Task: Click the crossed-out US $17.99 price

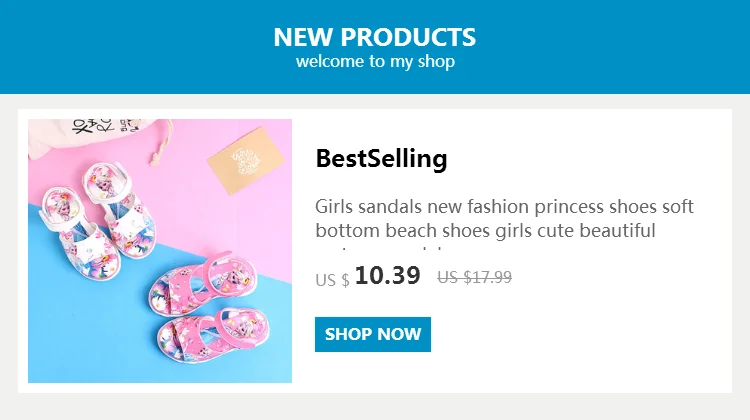Action: point(474,277)
